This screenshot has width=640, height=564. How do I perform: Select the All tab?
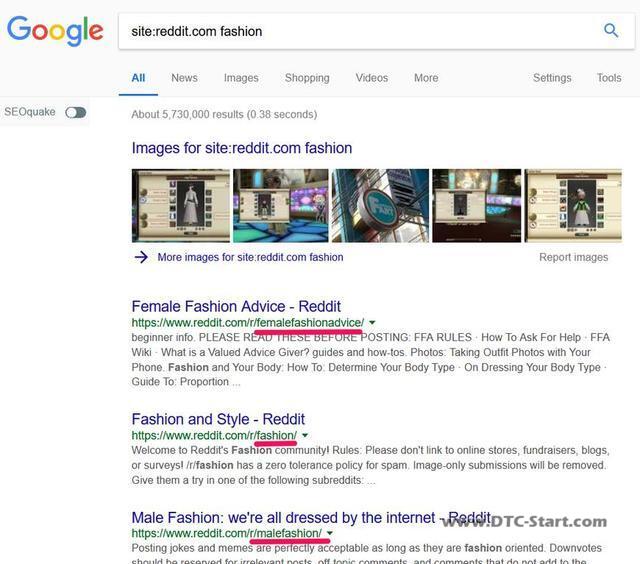[138, 78]
